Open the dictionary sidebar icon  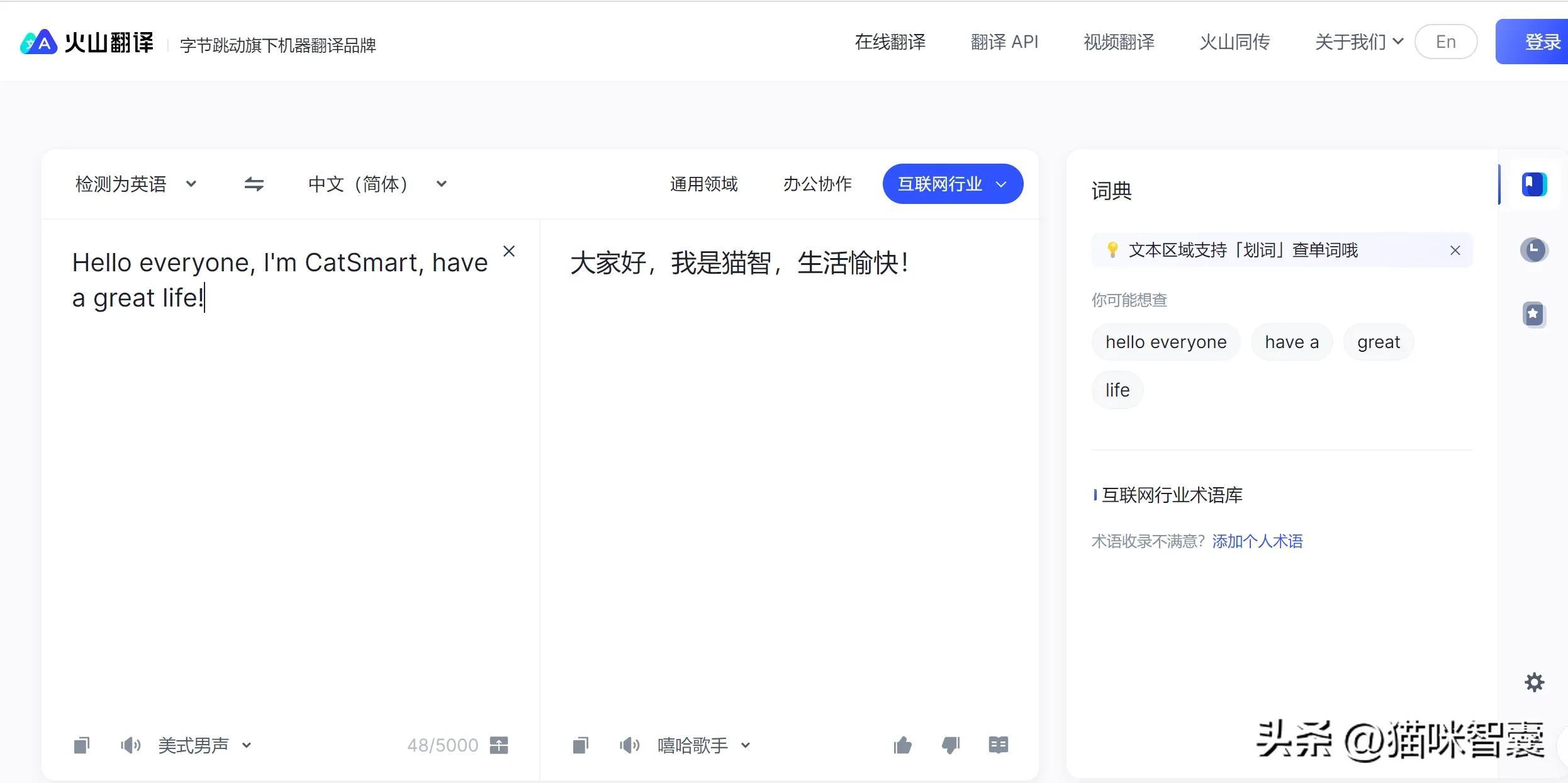tap(1534, 184)
